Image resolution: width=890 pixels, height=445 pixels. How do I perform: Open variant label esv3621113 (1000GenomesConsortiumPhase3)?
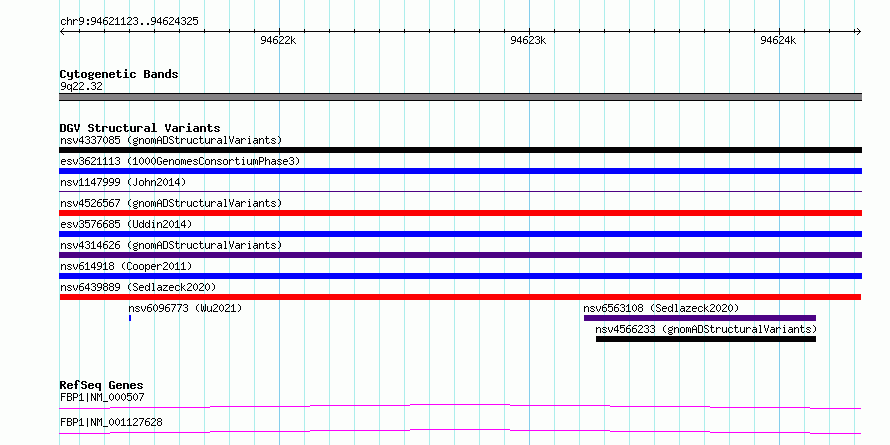click(x=180, y=161)
